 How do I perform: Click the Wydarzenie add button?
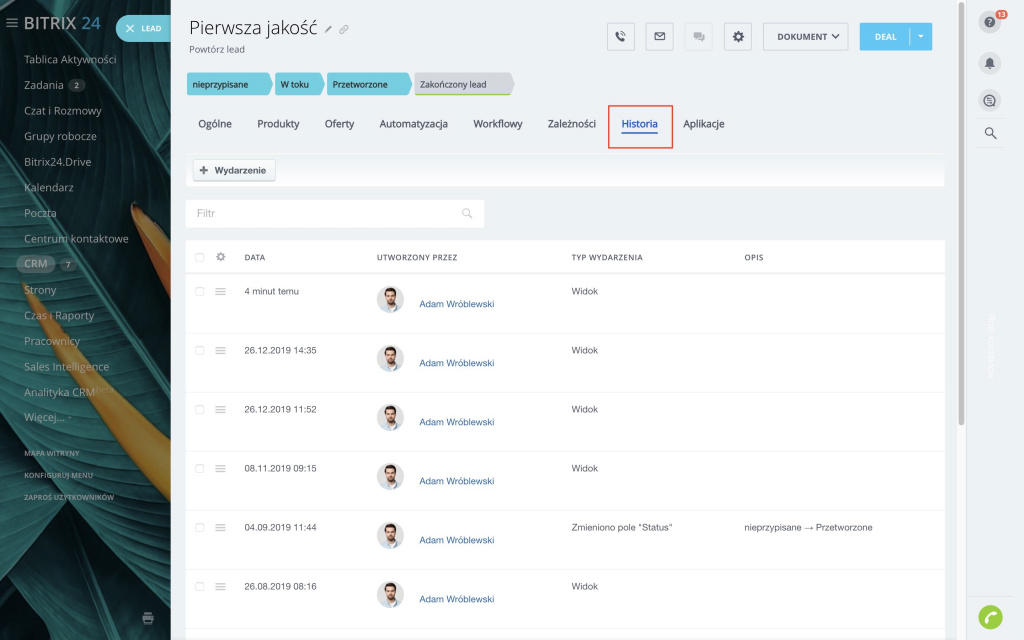click(234, 171)
